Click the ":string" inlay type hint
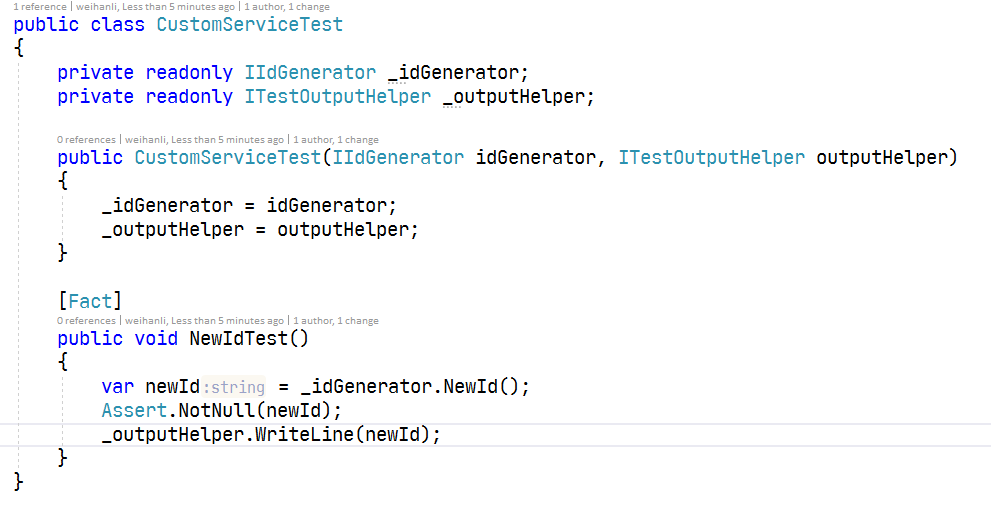The height and width of the screenshot is (505, 991). (x=233, y=386)
